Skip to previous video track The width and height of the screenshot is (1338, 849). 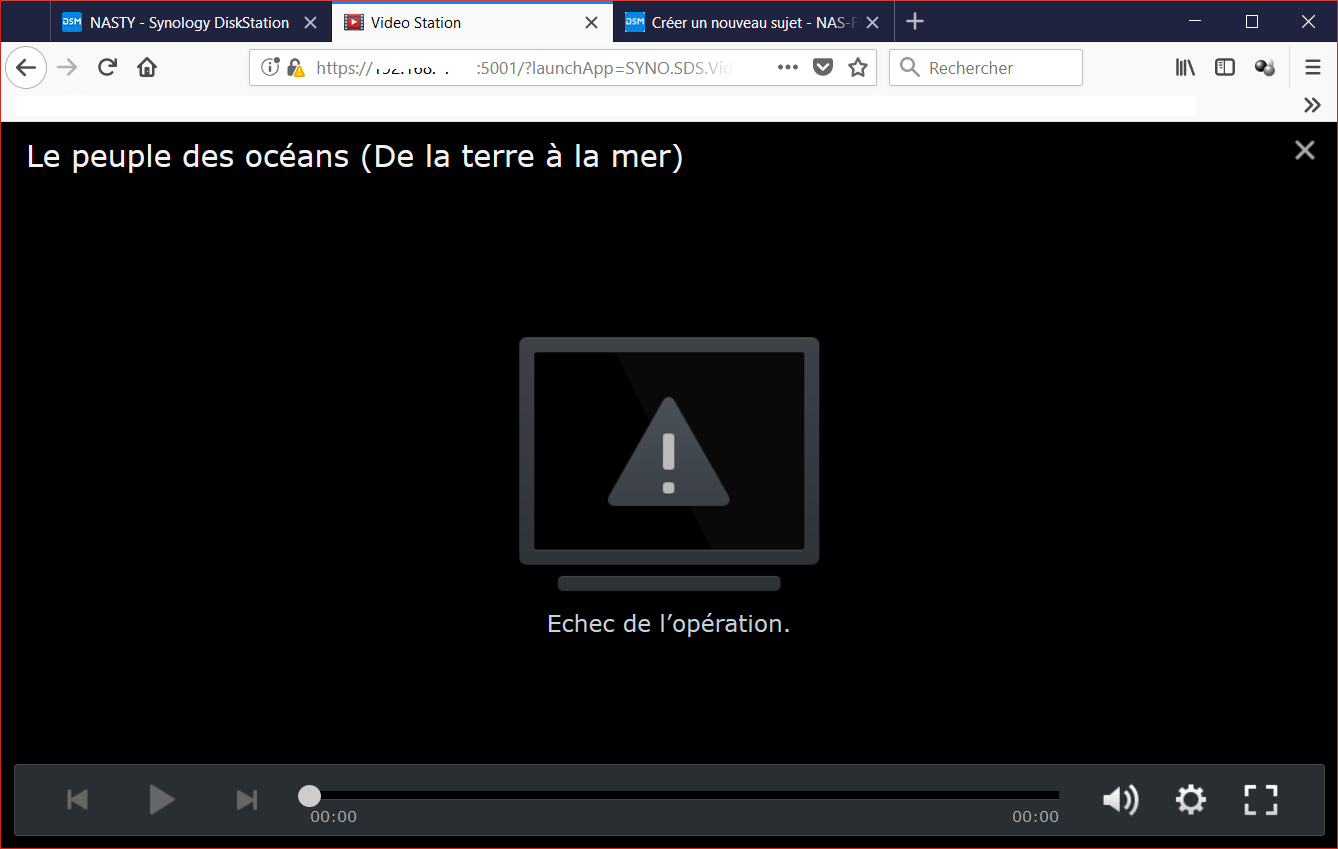[x=77, y=799]
